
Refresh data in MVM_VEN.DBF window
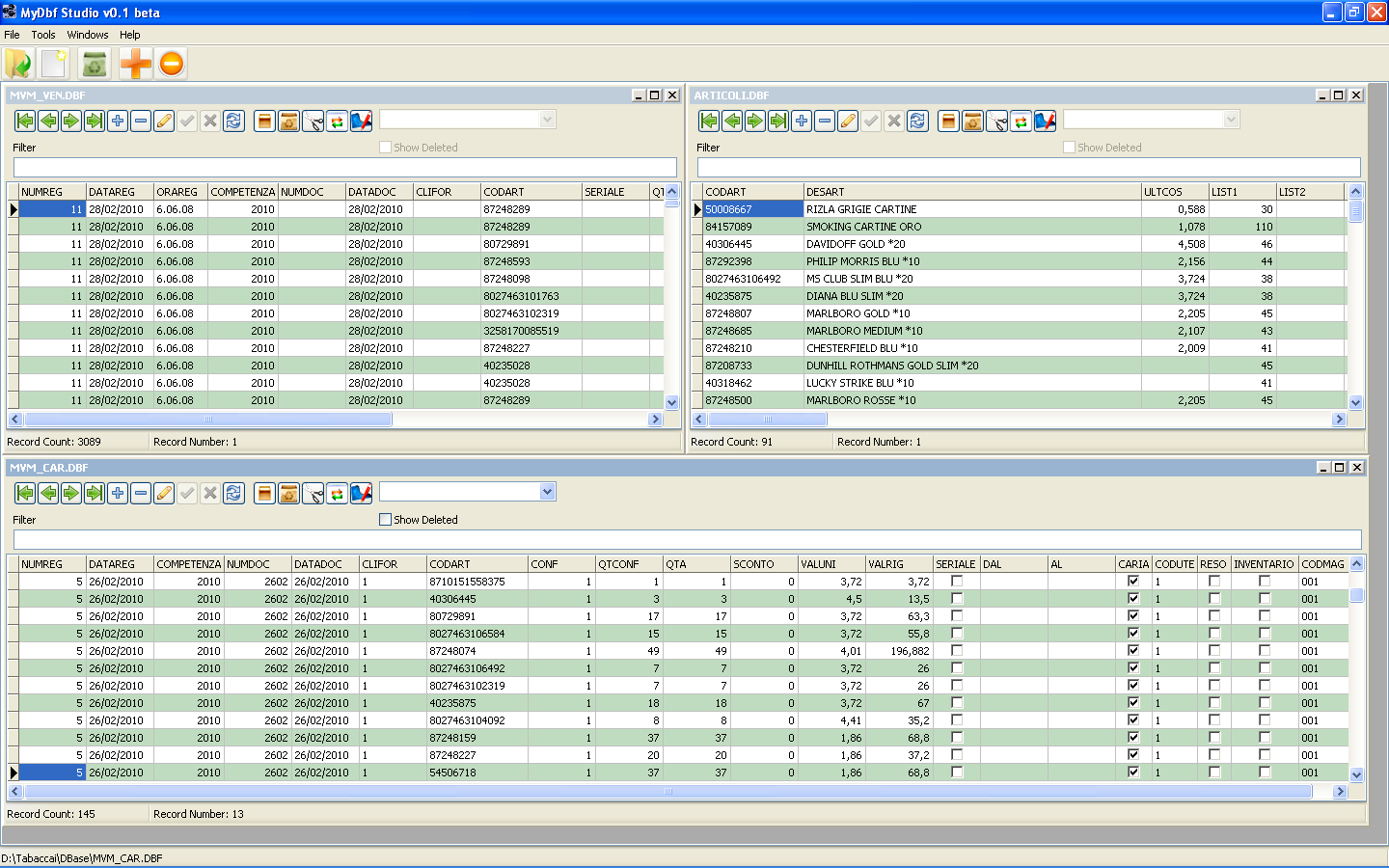233,121
